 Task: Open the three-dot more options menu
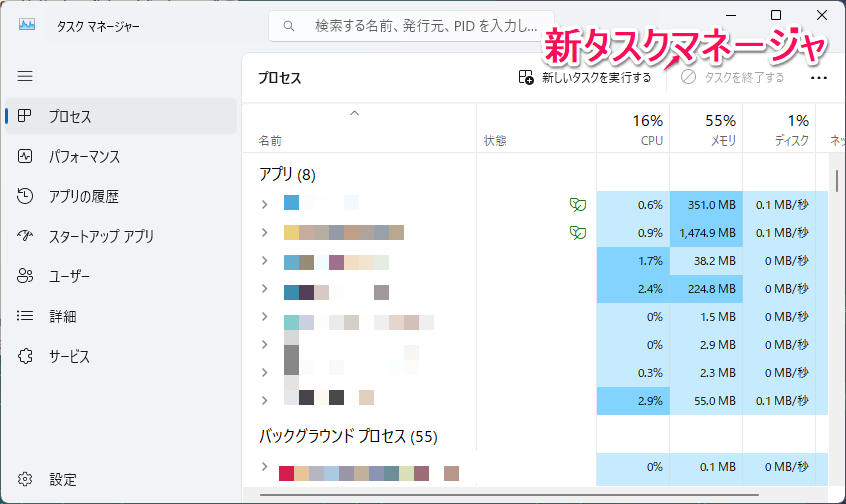[818, 78]
